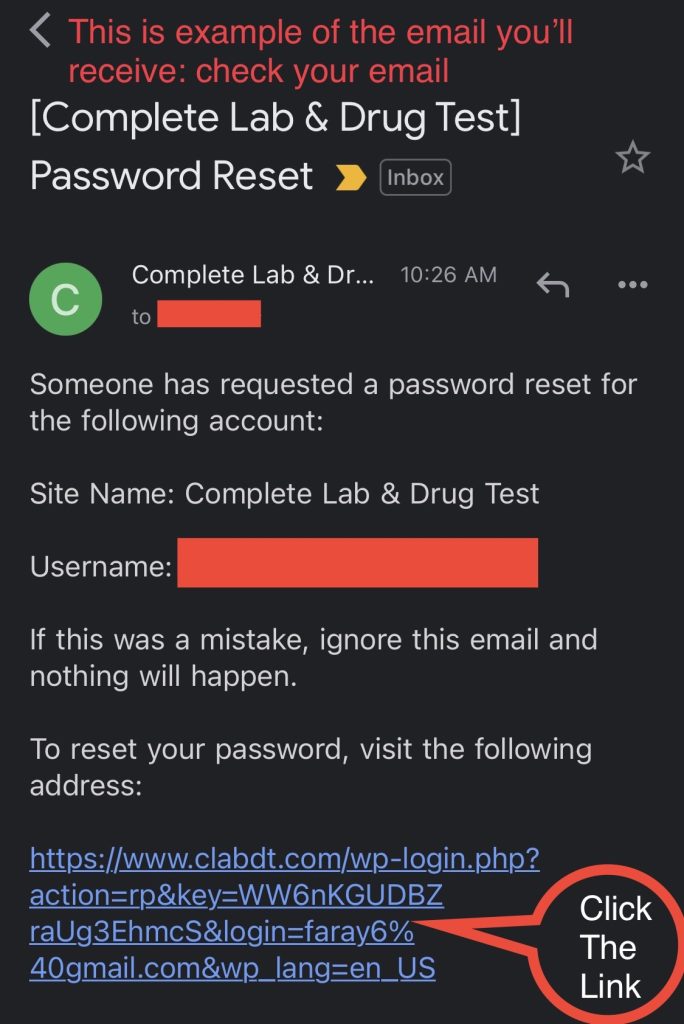The image size is (684, 1024).
Task: Tap the "Someone has requested a password reset" paragraph
Action: 333,402
